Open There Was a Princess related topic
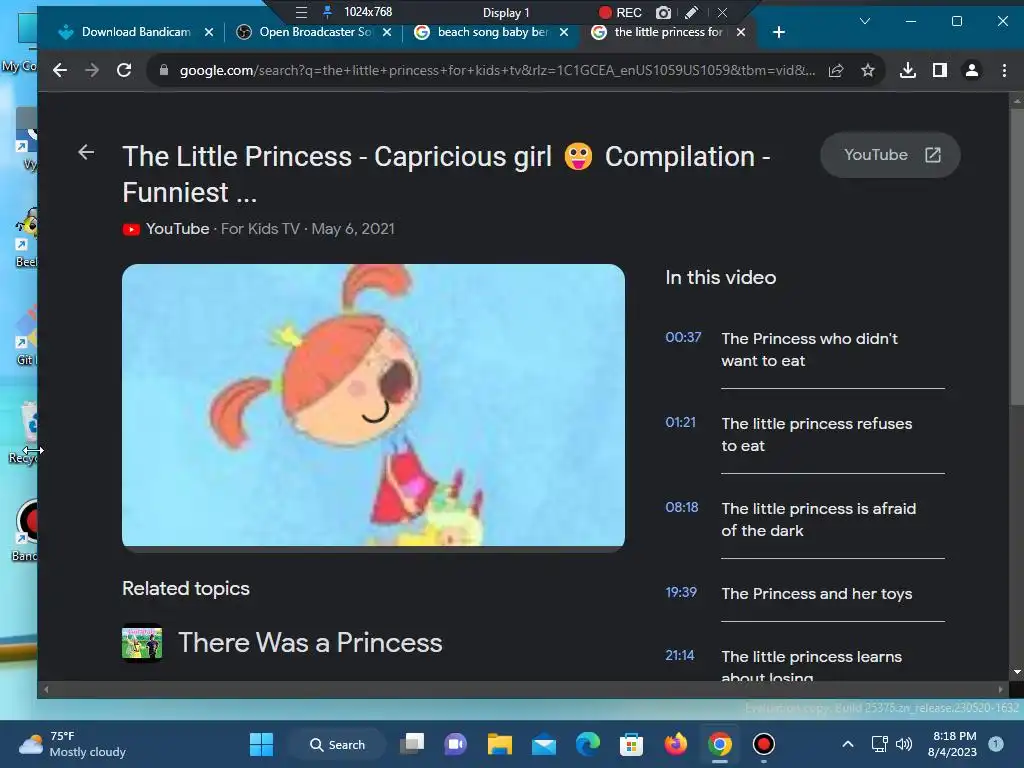 tap(310, 643)
